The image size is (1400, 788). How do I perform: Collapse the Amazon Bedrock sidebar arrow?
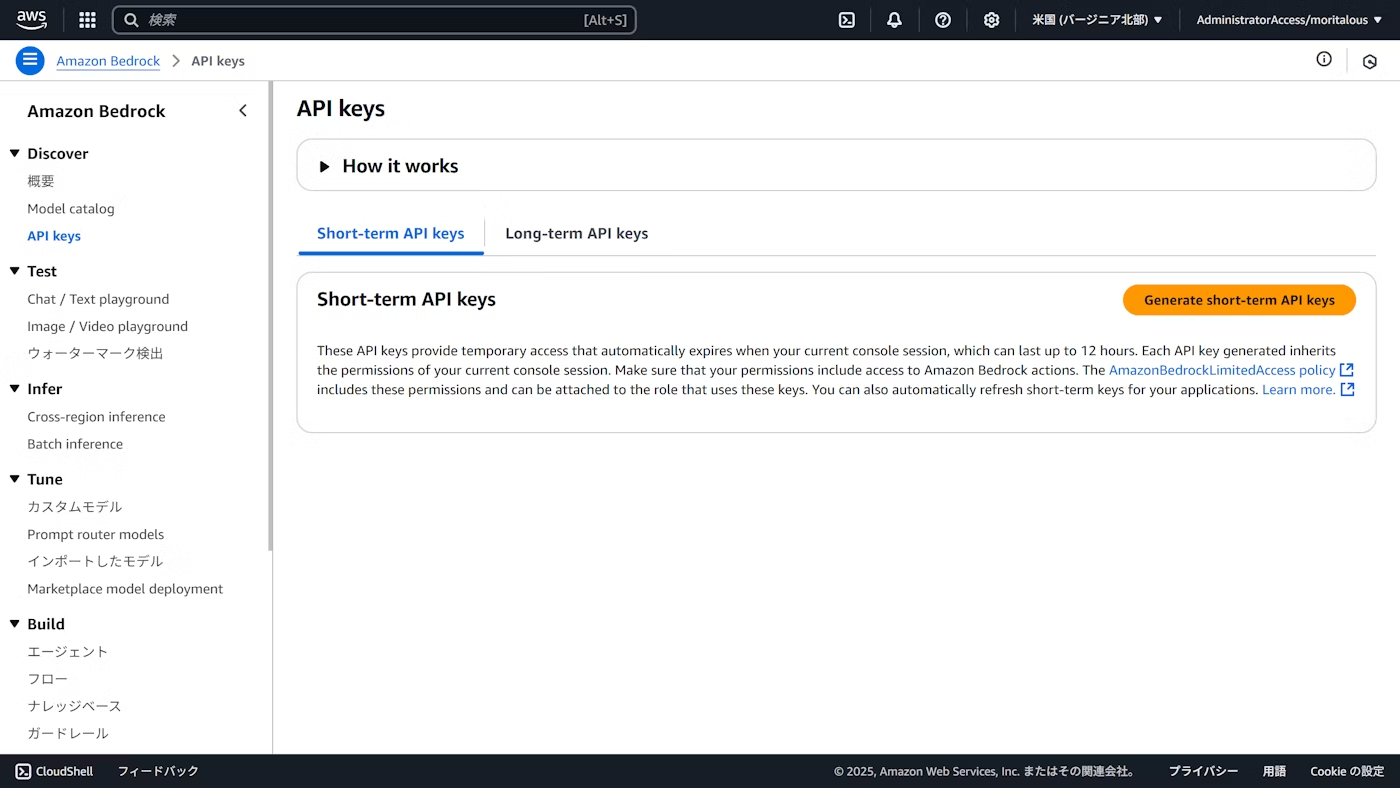point(243,111)
